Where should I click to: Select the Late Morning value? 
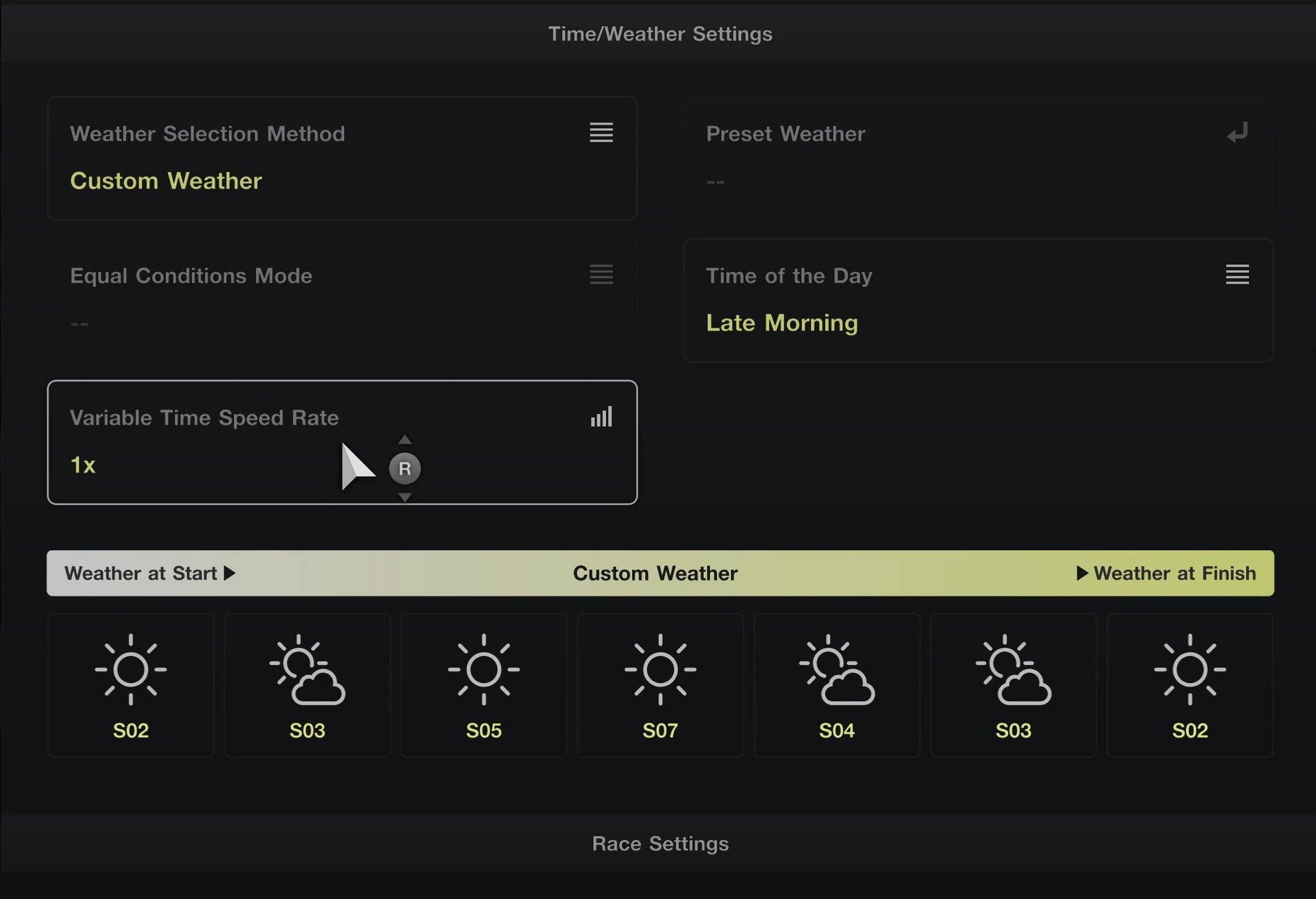point(781,323)
